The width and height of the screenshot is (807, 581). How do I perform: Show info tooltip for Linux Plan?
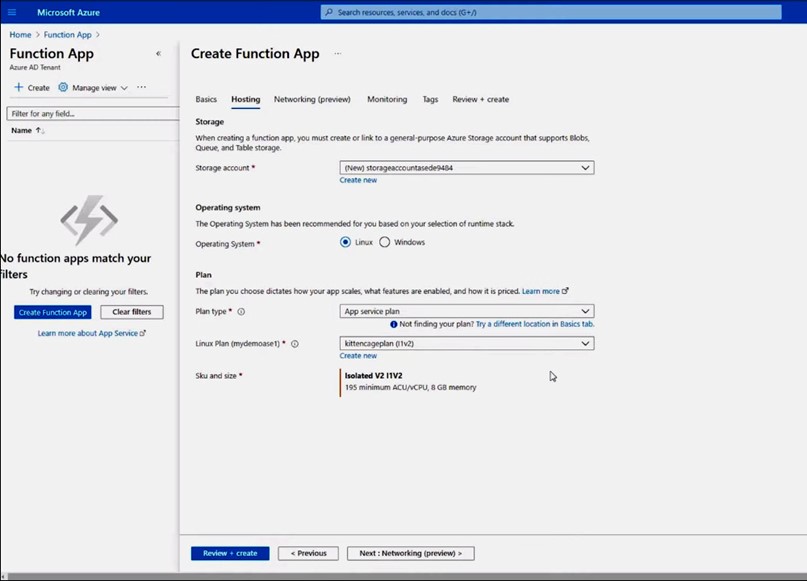[295, 344]
